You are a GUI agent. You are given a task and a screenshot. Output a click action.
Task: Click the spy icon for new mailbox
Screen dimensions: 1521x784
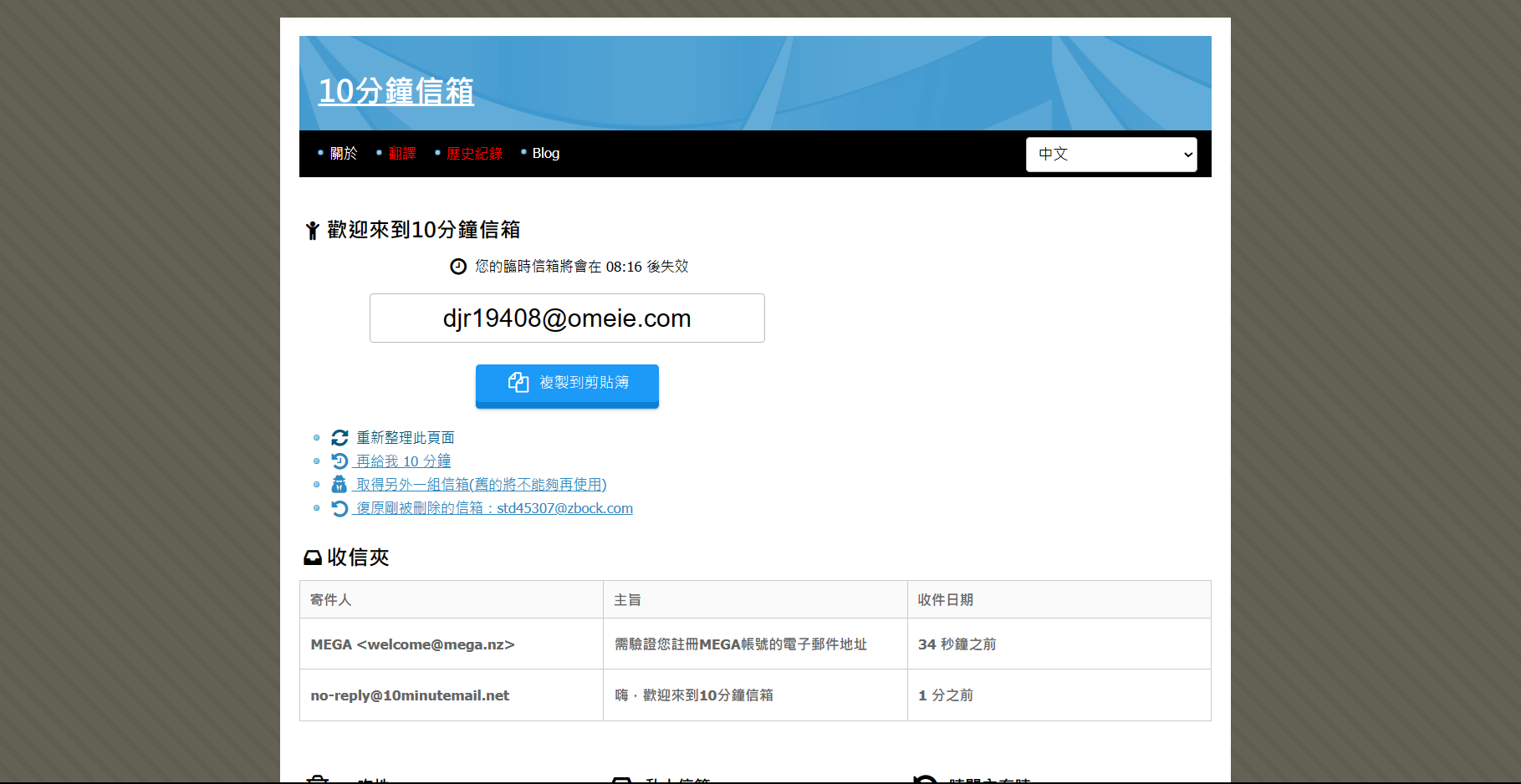point(339,485)
